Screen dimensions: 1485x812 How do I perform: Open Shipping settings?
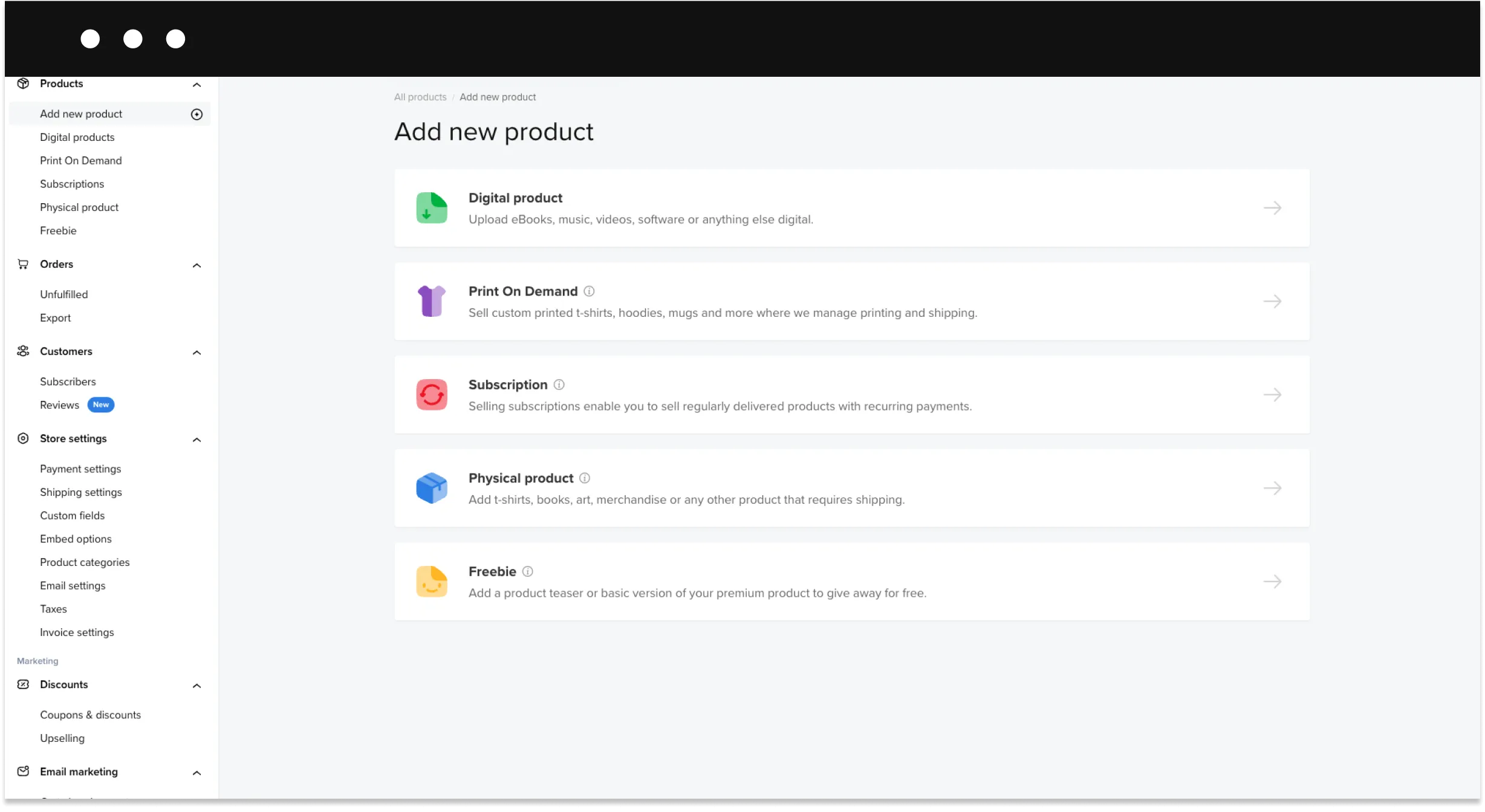click(80, 492)
